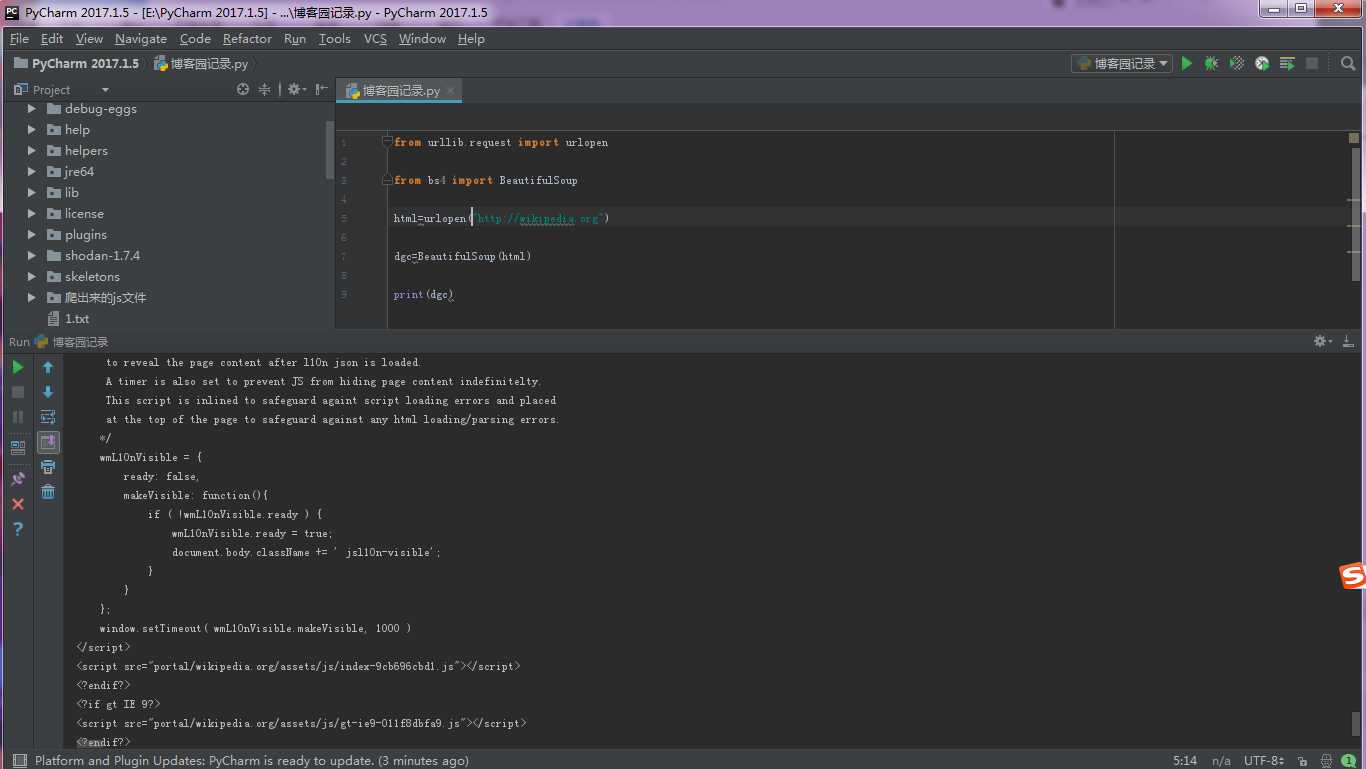This screenshot has width=1366, height=769.
Task: Open Hector inspections icon in status bar
Action: [x=1326, y=761]
